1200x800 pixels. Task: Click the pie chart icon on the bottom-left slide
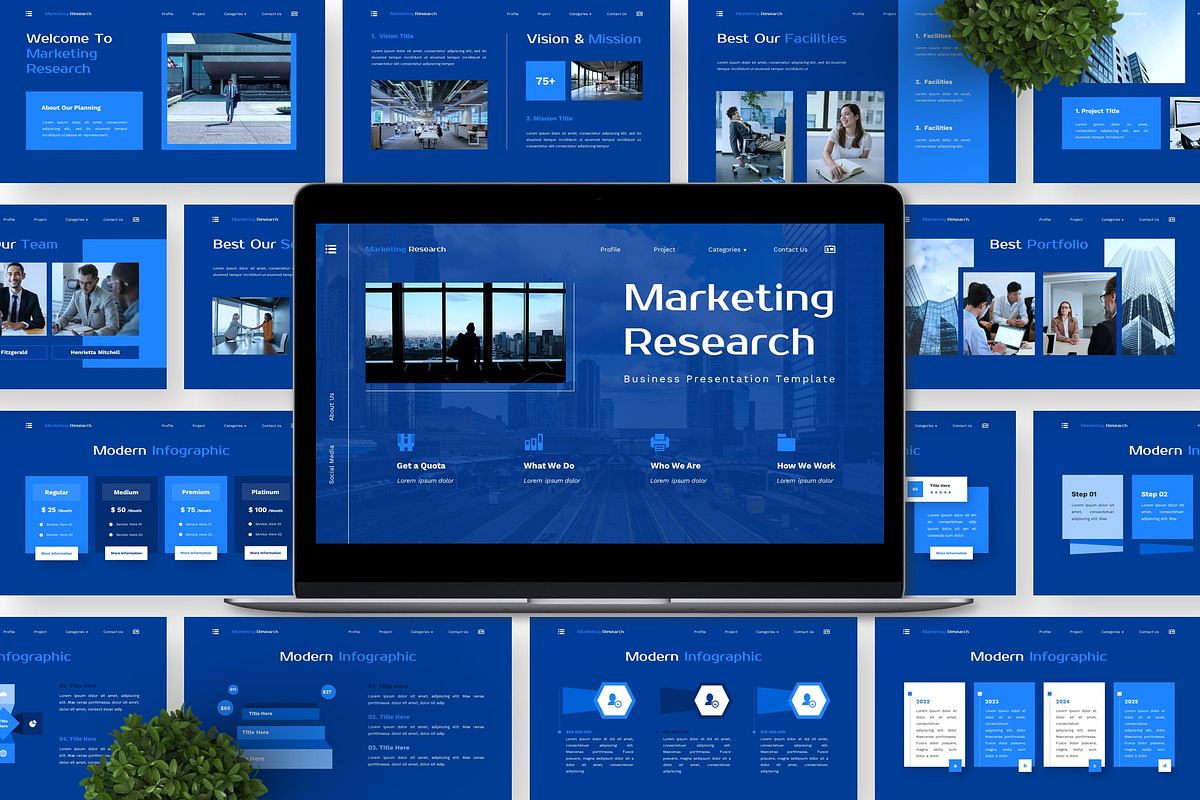tap(32, 722)
